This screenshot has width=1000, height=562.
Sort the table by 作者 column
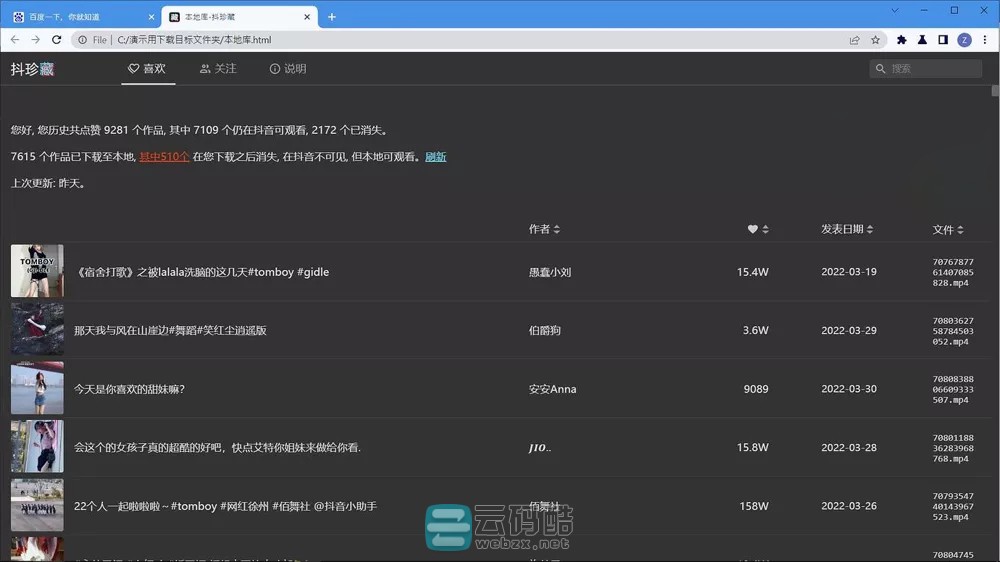tap(544, 229)
